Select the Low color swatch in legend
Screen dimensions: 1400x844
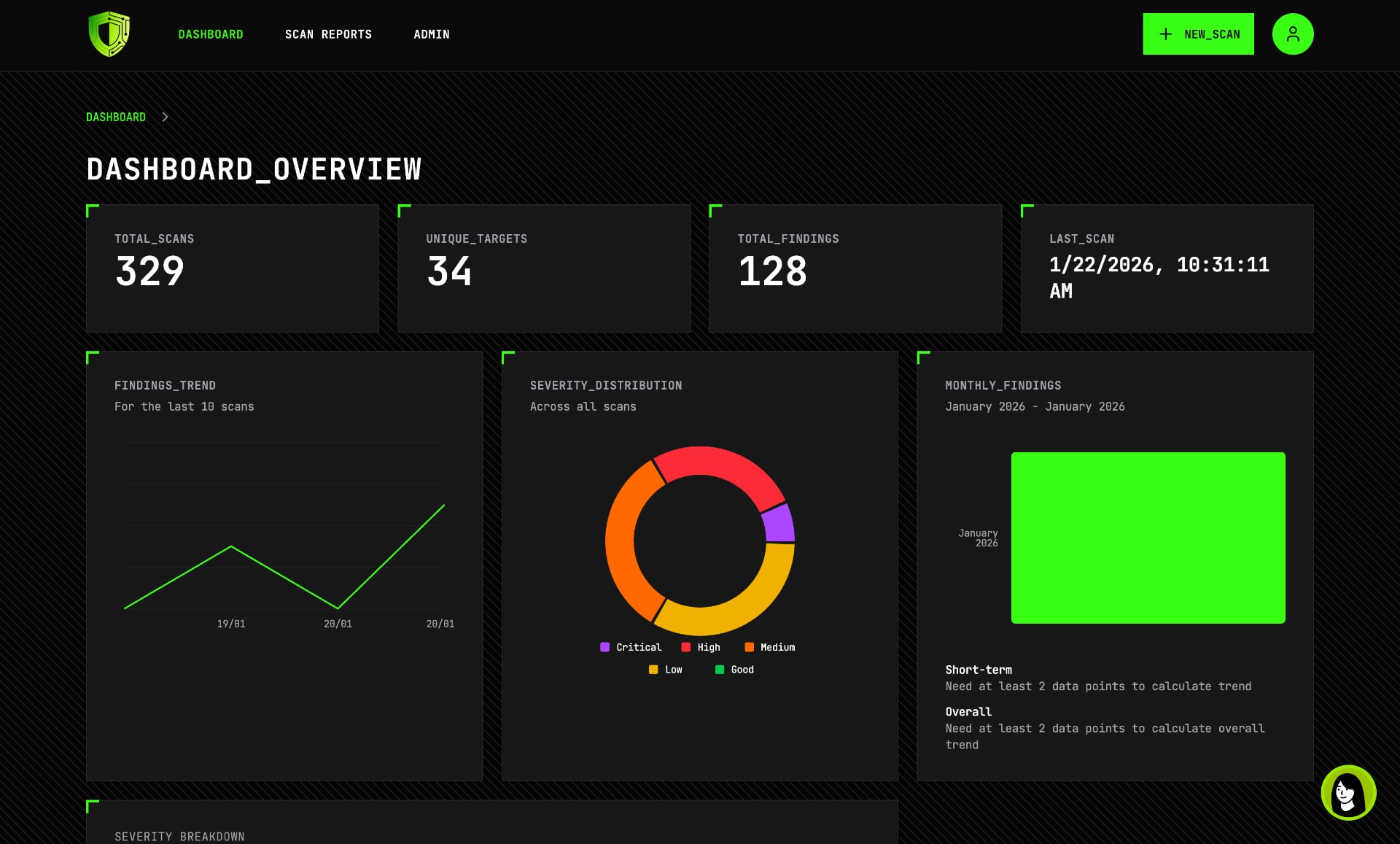654,669
